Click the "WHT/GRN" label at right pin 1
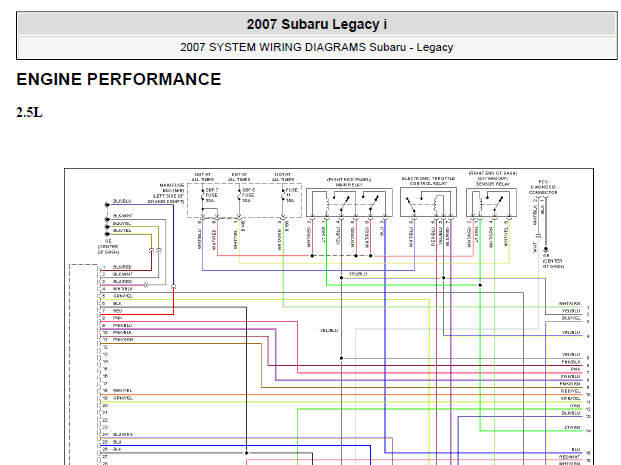This screenshot has height=465, width=621. (x=570, y=304)
